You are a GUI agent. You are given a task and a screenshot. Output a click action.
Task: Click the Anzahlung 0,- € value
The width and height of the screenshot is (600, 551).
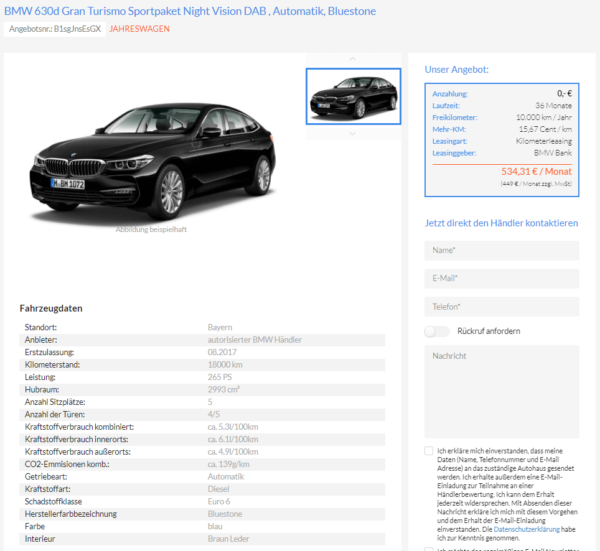[564, 94]
